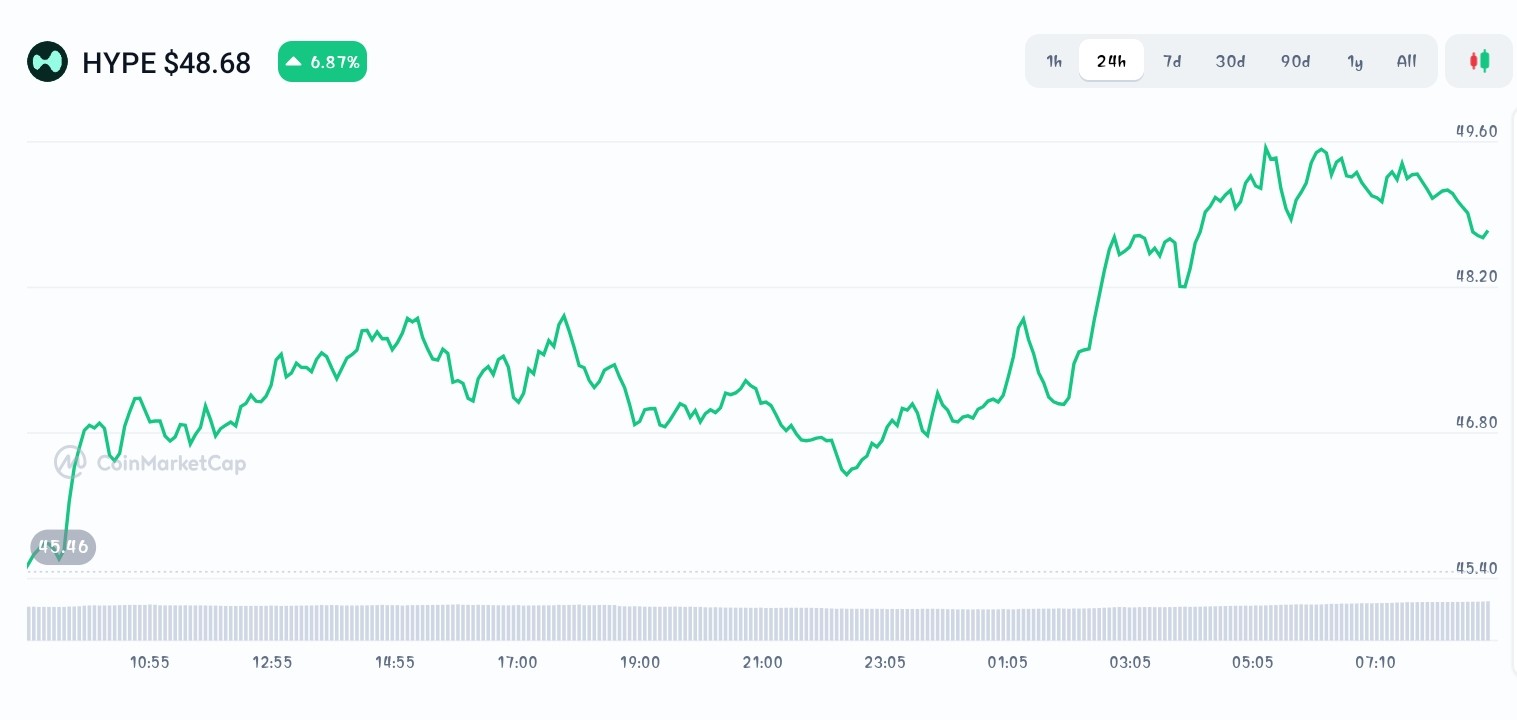The image size is (1517, 720).
Task: Select the 24h time range tab
Action: point(1111,61)
